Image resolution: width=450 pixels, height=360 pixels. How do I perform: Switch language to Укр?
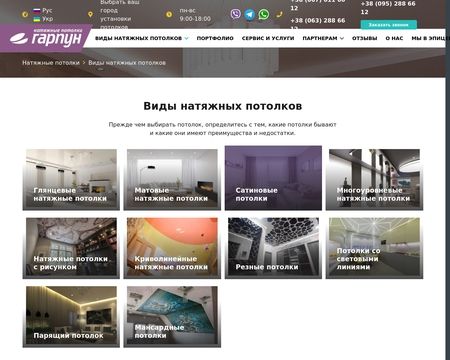[x=43, y=19]
